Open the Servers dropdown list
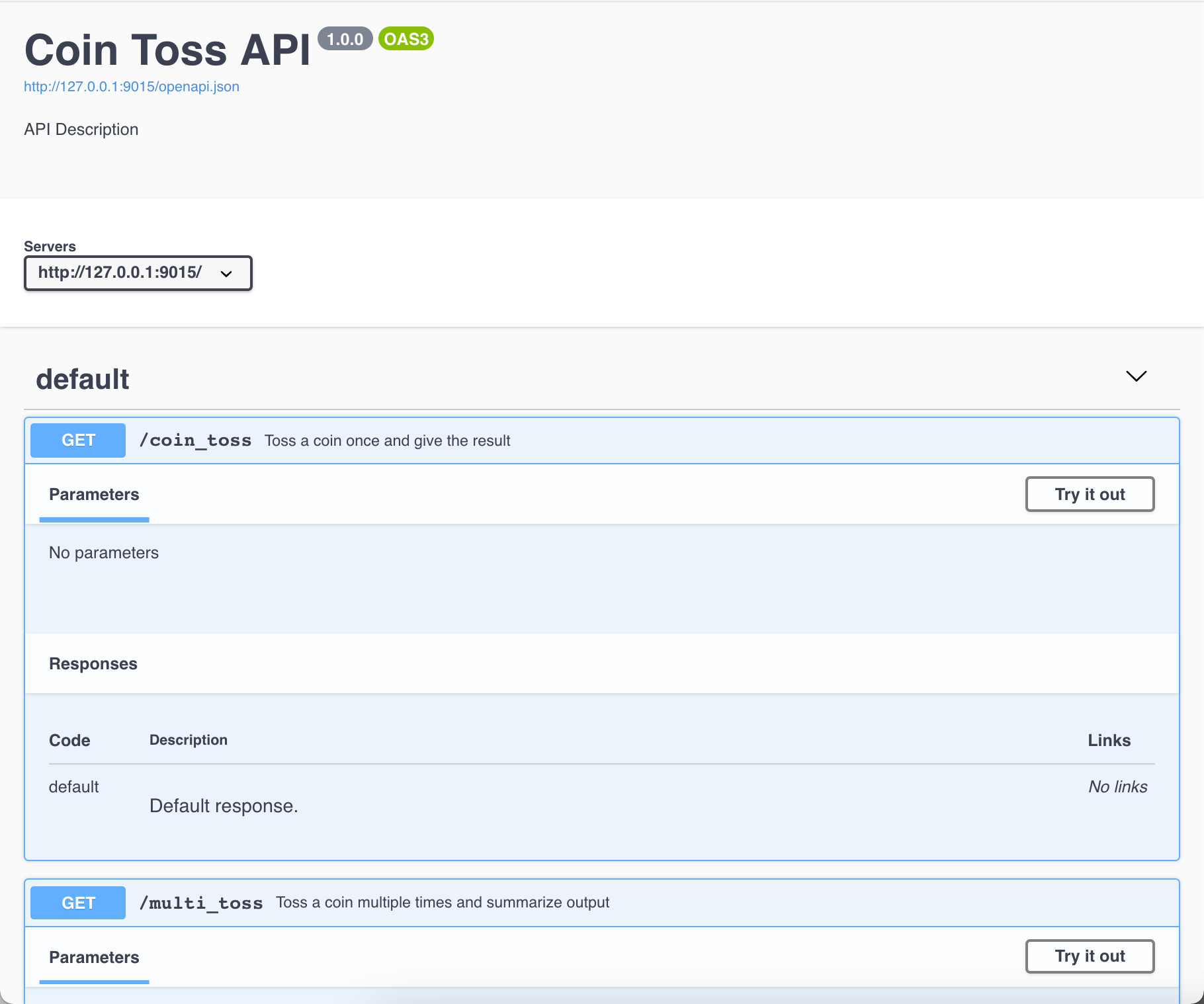 pos(138,273)
